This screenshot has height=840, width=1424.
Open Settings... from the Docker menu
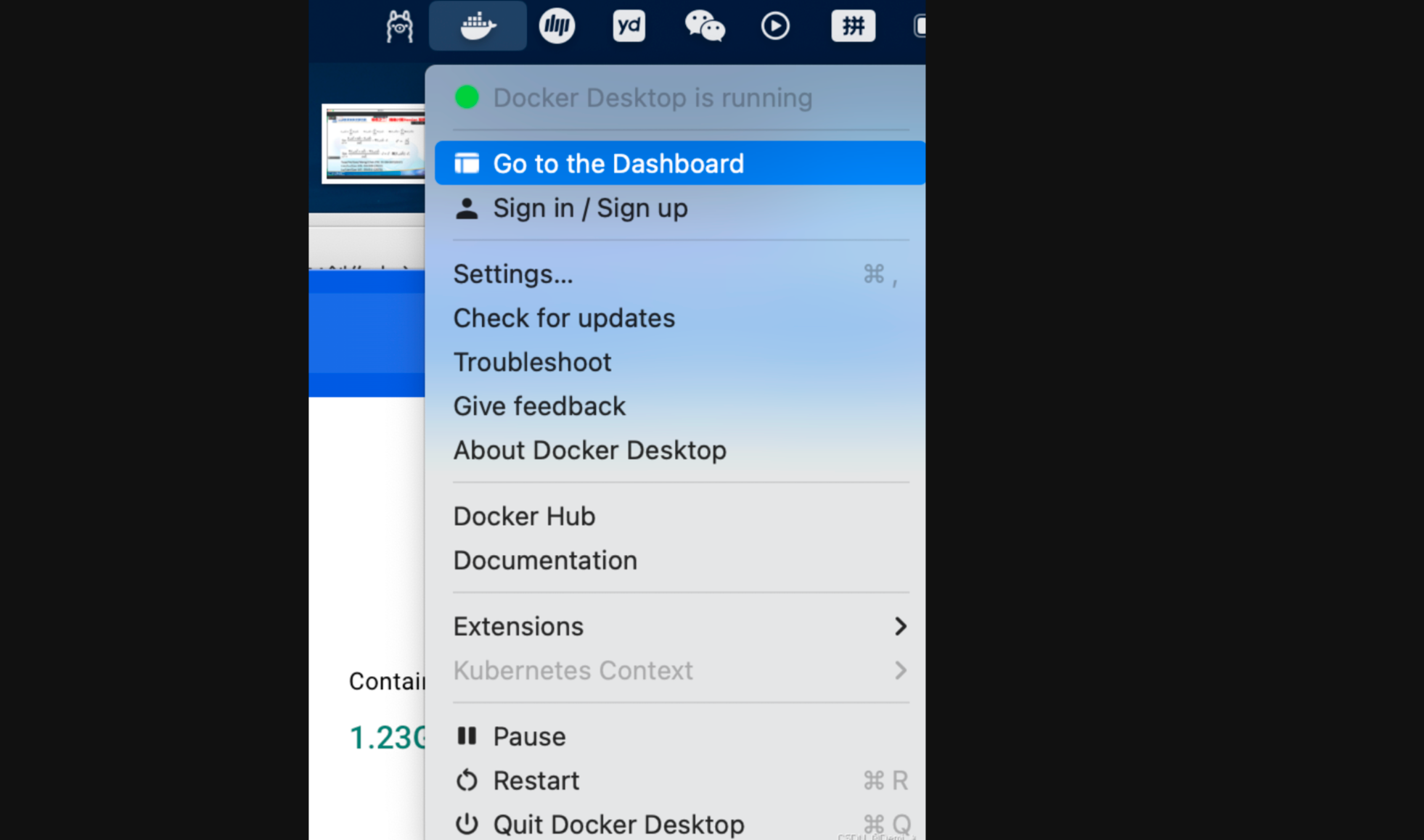click(513, 274)
